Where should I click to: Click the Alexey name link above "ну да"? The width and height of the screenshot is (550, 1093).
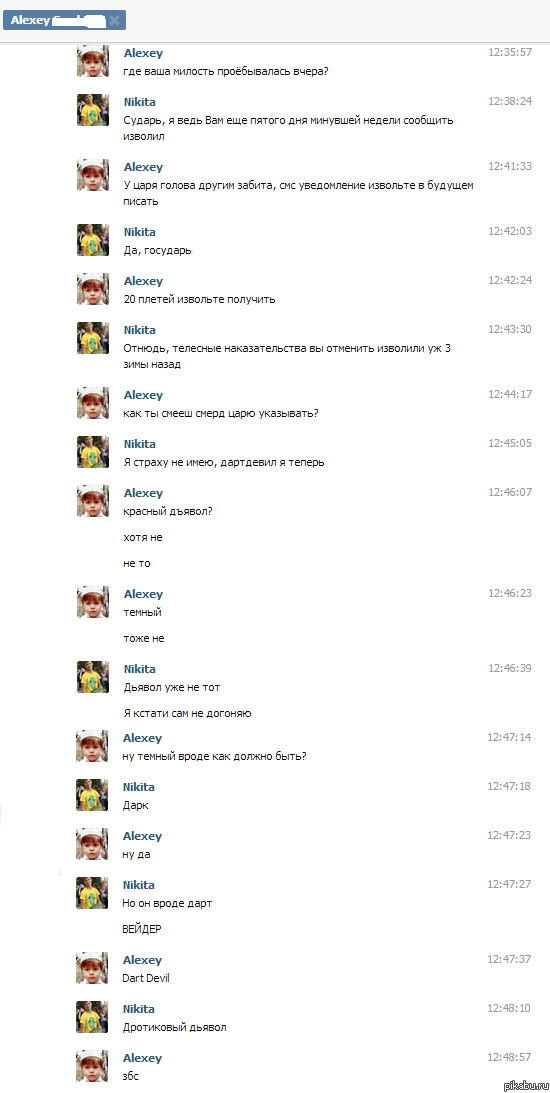[x=142, y=836]
